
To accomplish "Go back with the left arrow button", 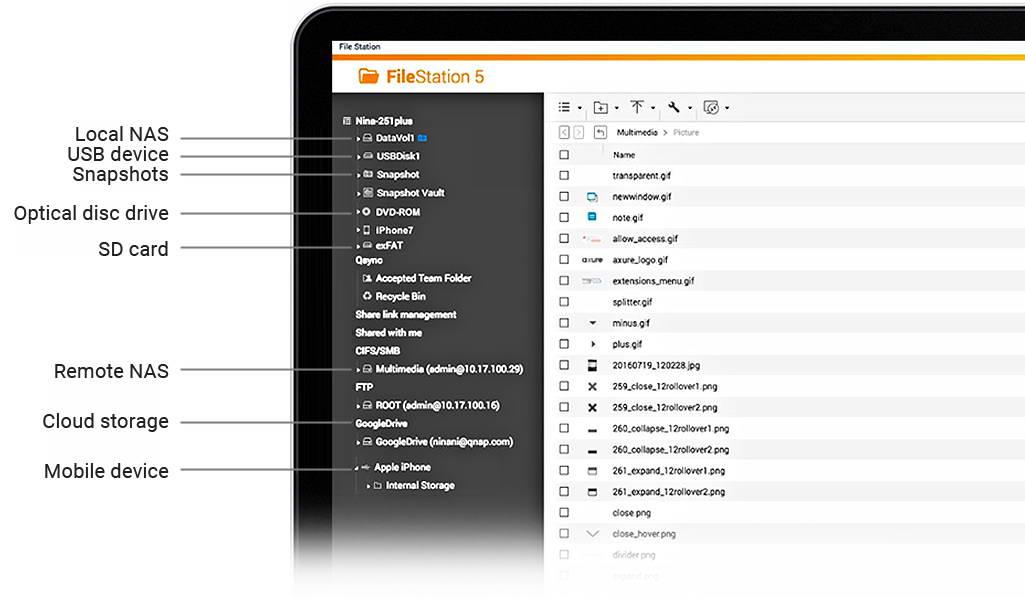I will [x=564, y=133].
